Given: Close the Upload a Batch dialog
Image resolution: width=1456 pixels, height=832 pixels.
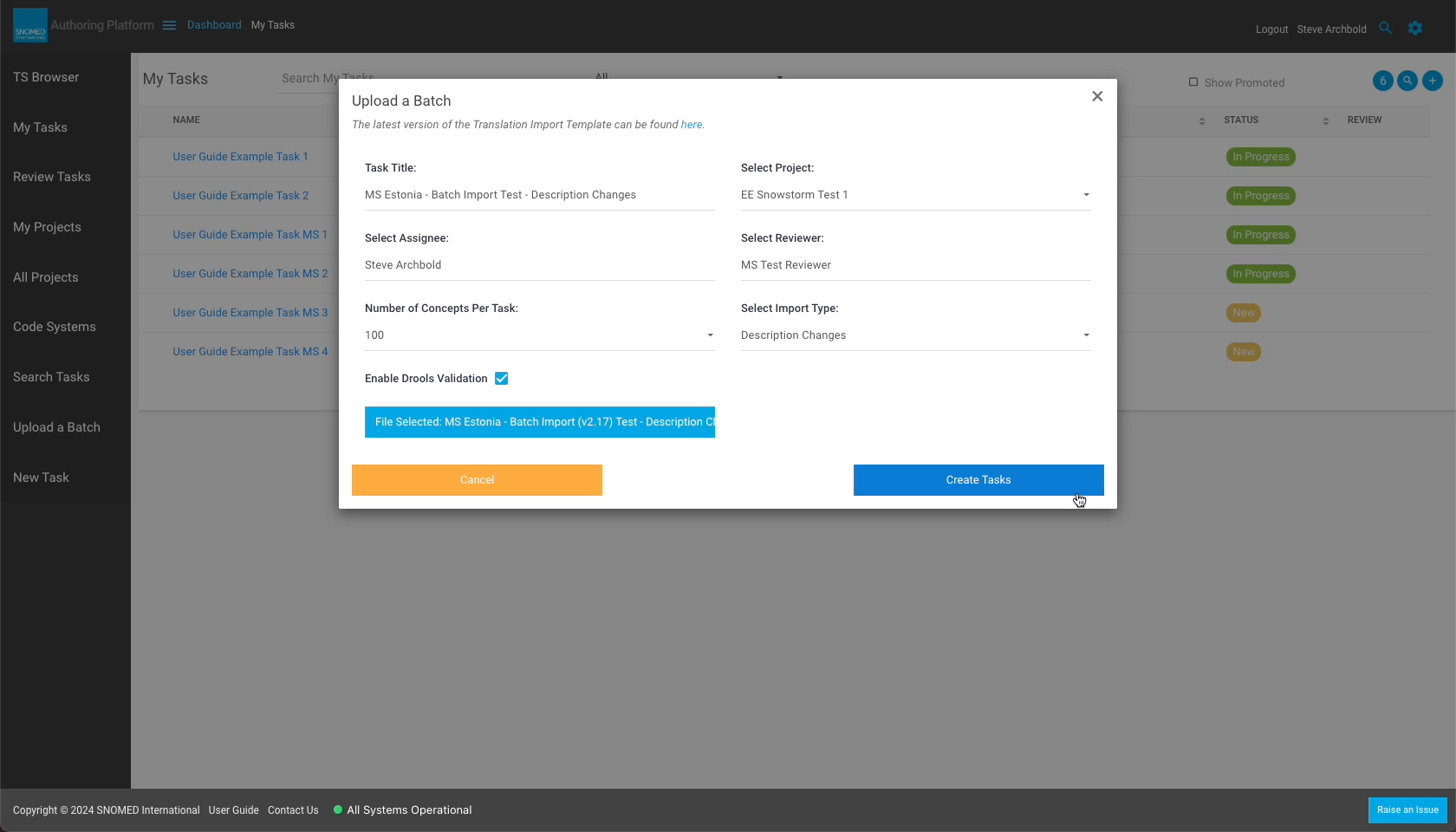Looking at the screenshot, I should [x=1097, y=96].
